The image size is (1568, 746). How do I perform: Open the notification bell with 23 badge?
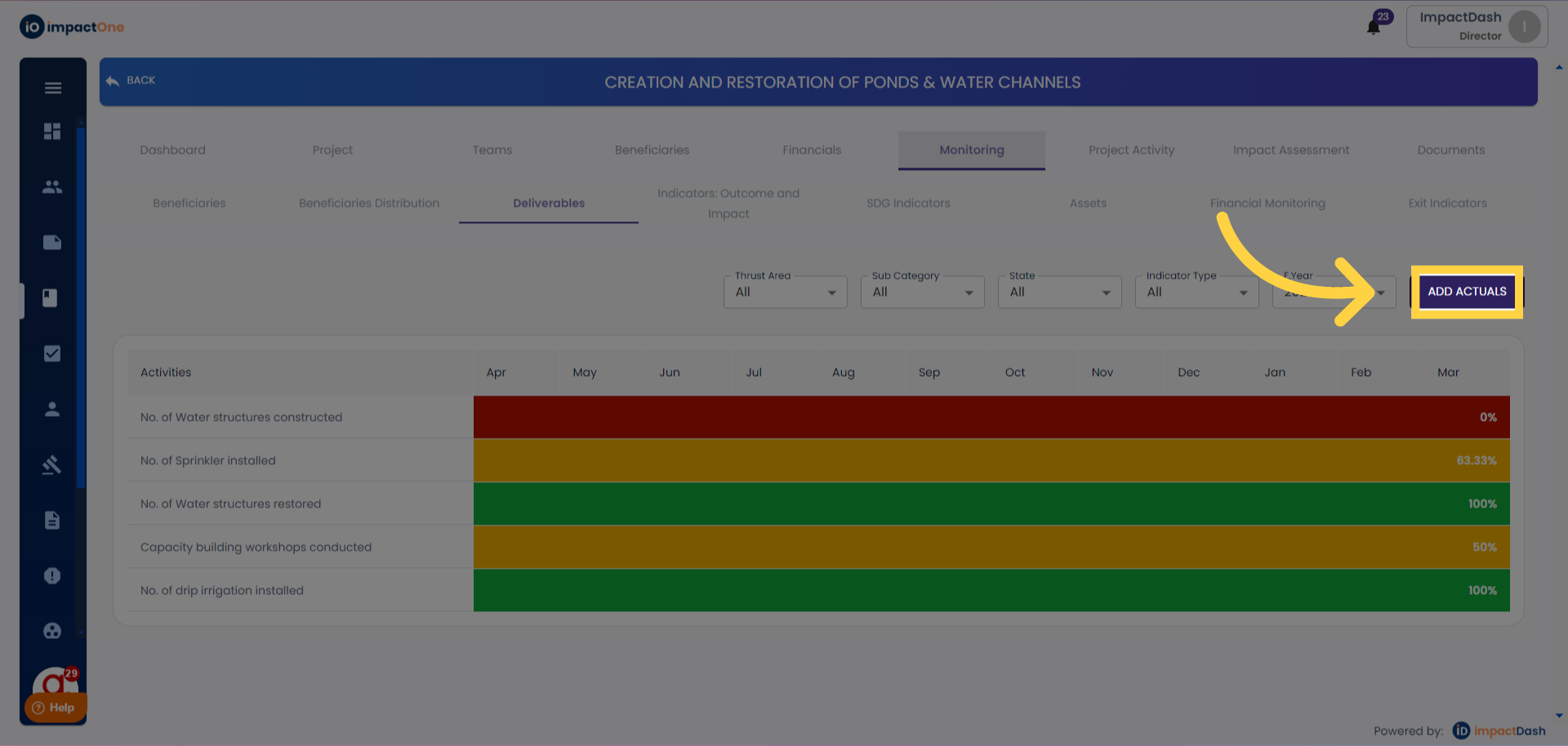click(1374, 27)
